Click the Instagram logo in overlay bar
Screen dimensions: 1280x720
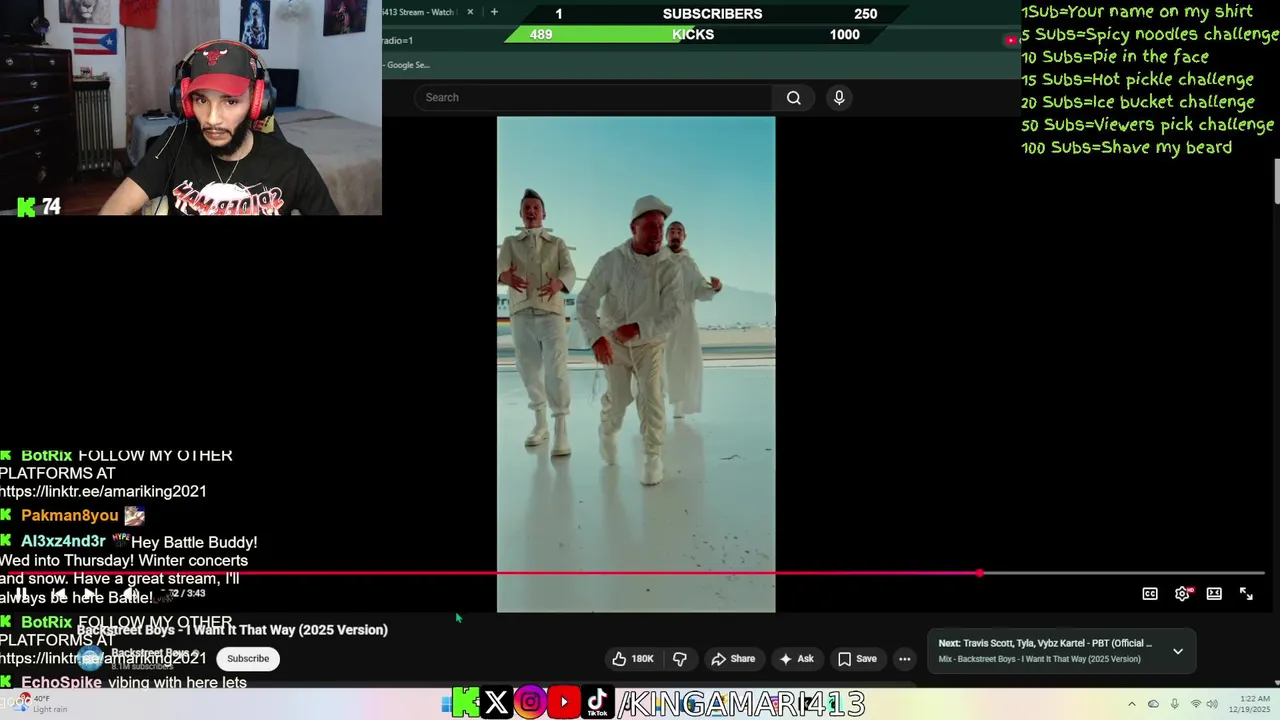click(530, 703)
